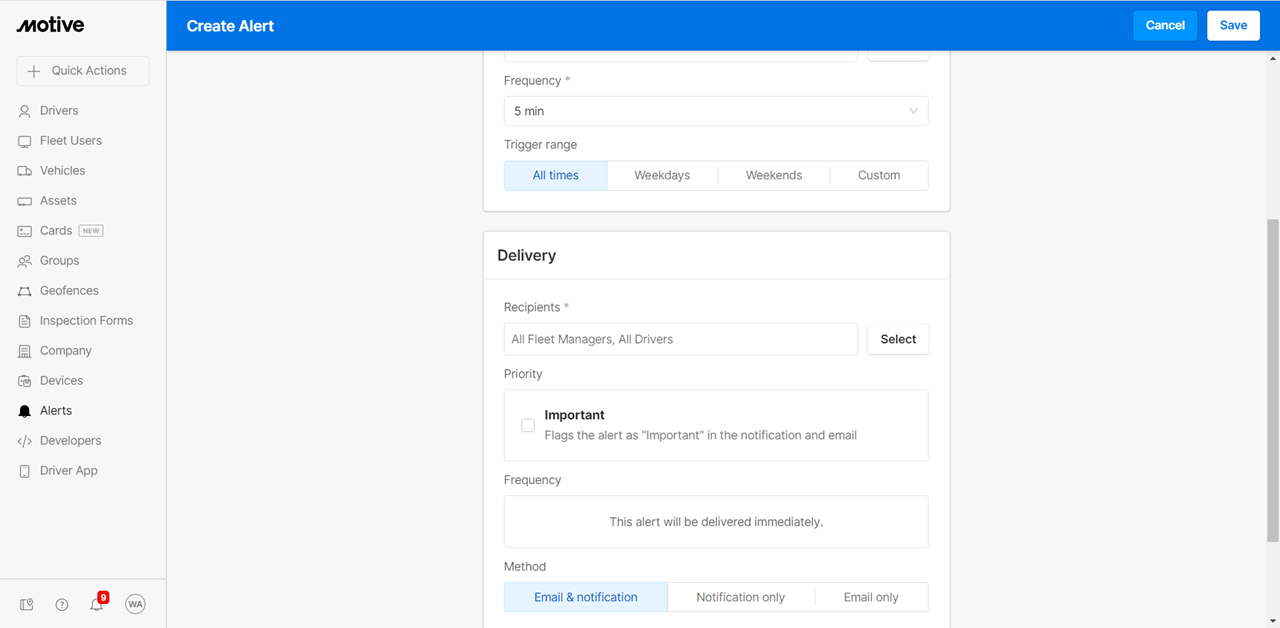Choose Email & notification method
Viewport: 1280px width, 628px height.
(x=586, y=597)
